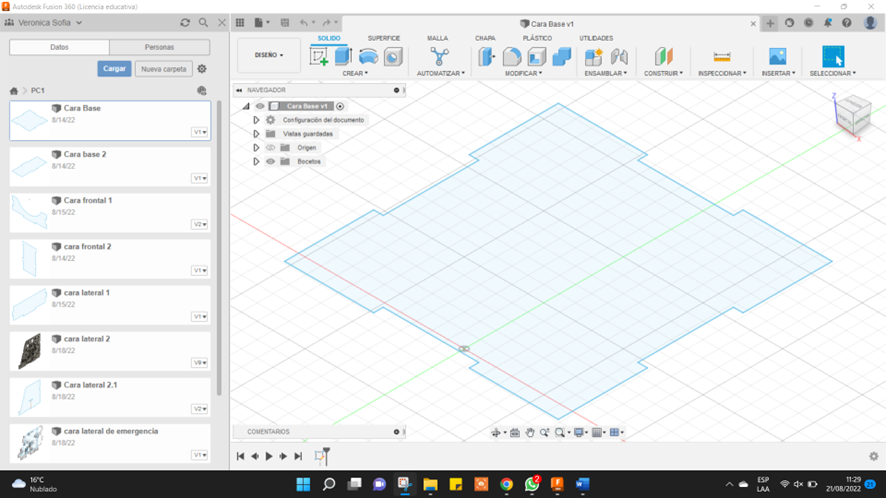Select the Insert image icon
The image size is (886, 498).
[x=778, y=57]
